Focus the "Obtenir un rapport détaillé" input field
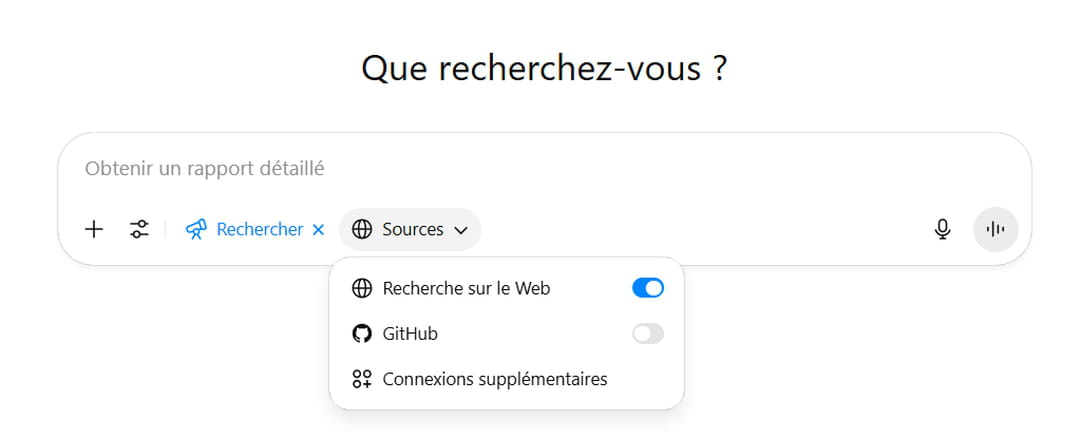 (500, 169)
